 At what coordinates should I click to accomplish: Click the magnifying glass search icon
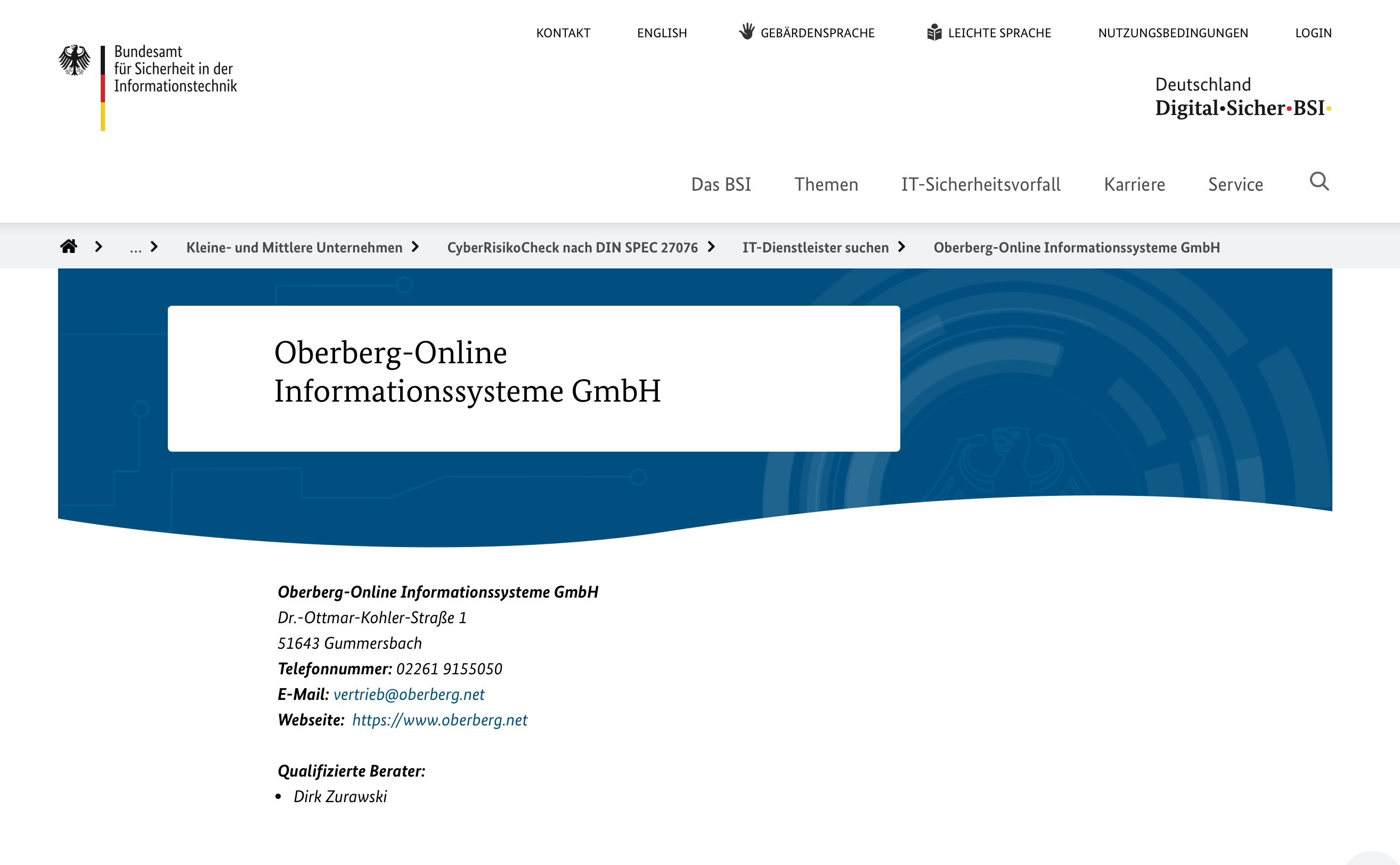pyautogui.click(x=1318, y=182)
